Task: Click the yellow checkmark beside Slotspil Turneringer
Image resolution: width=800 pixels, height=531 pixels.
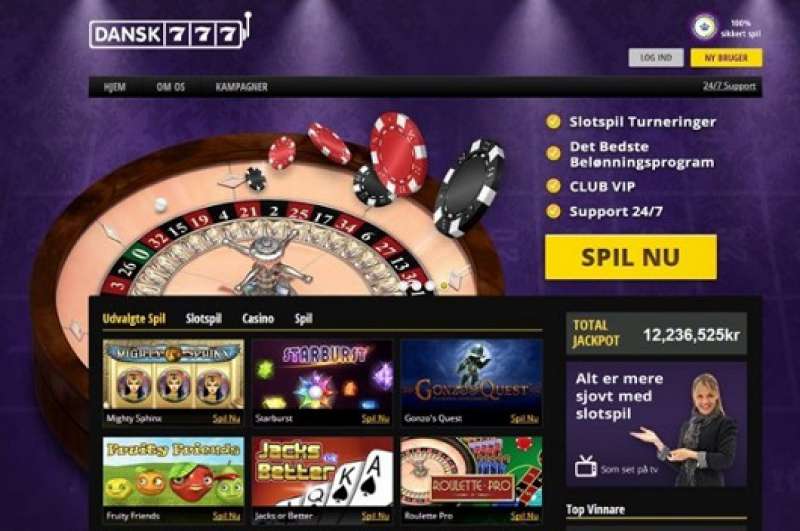Action: click(x=553, y=122)
